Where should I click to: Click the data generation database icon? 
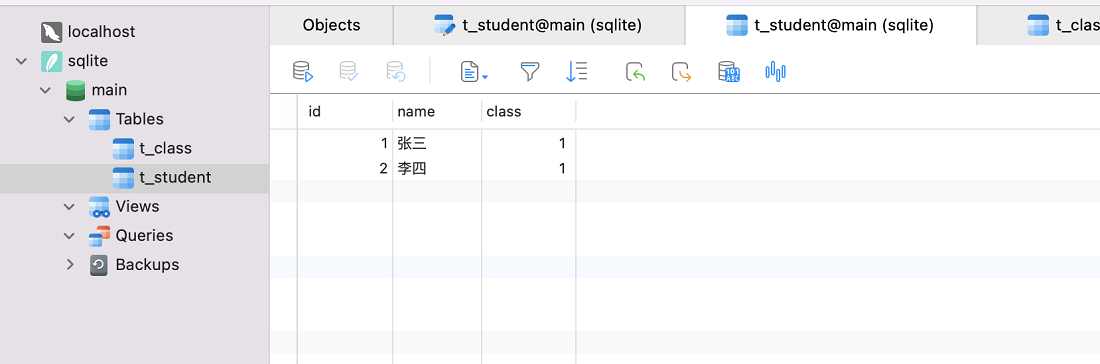[729, 72]
